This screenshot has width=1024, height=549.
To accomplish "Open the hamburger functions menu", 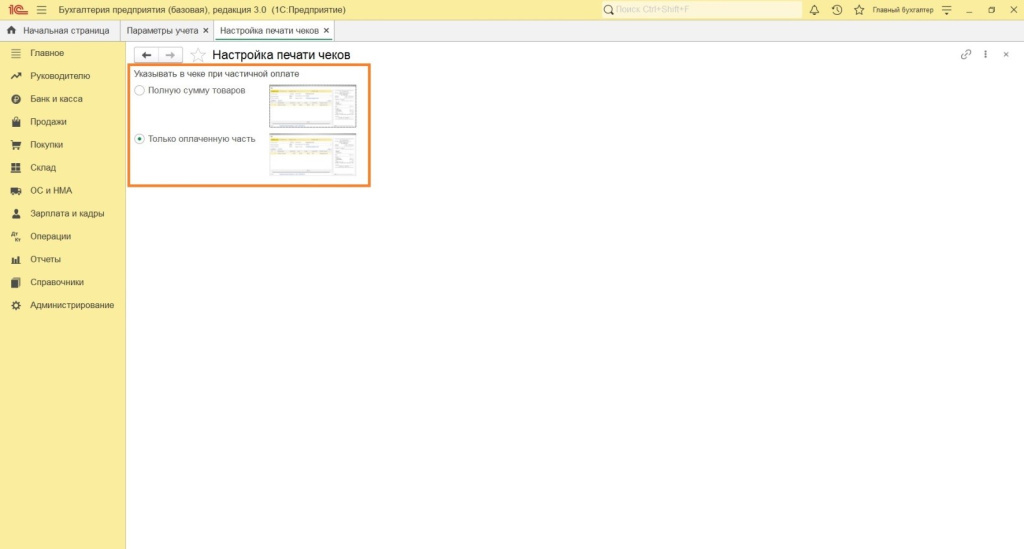I will pyautogui.click(x=41, y=10).
